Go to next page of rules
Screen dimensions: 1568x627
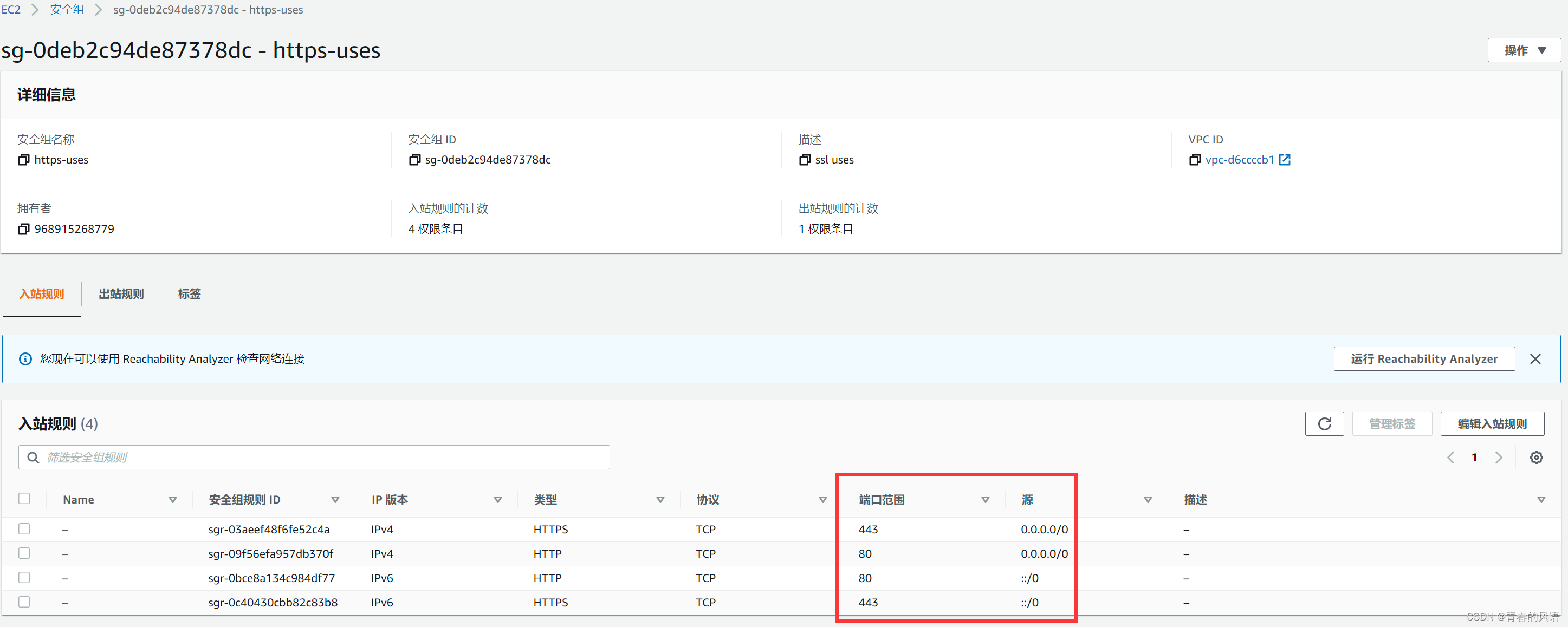[x=1499, y=458]
